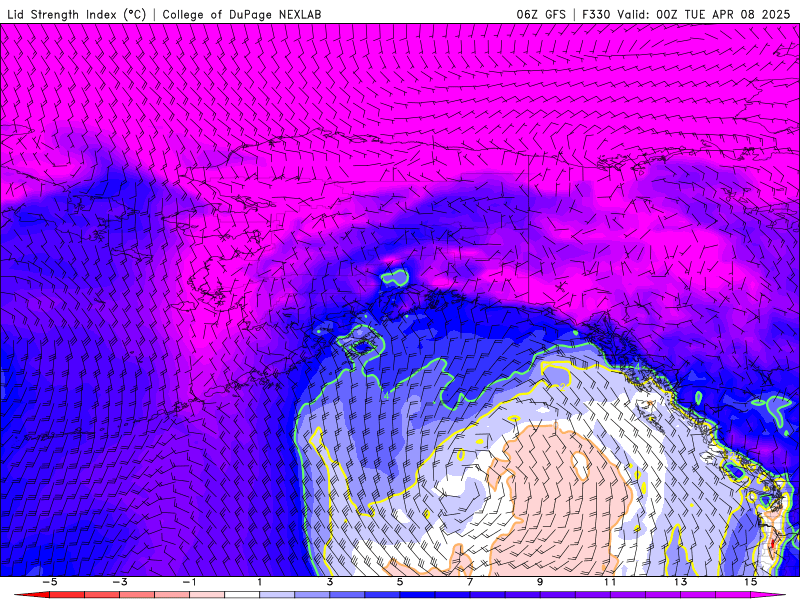Click the 11 color scale label
This screenshot has height=600, width=800.
click(610, 582)
